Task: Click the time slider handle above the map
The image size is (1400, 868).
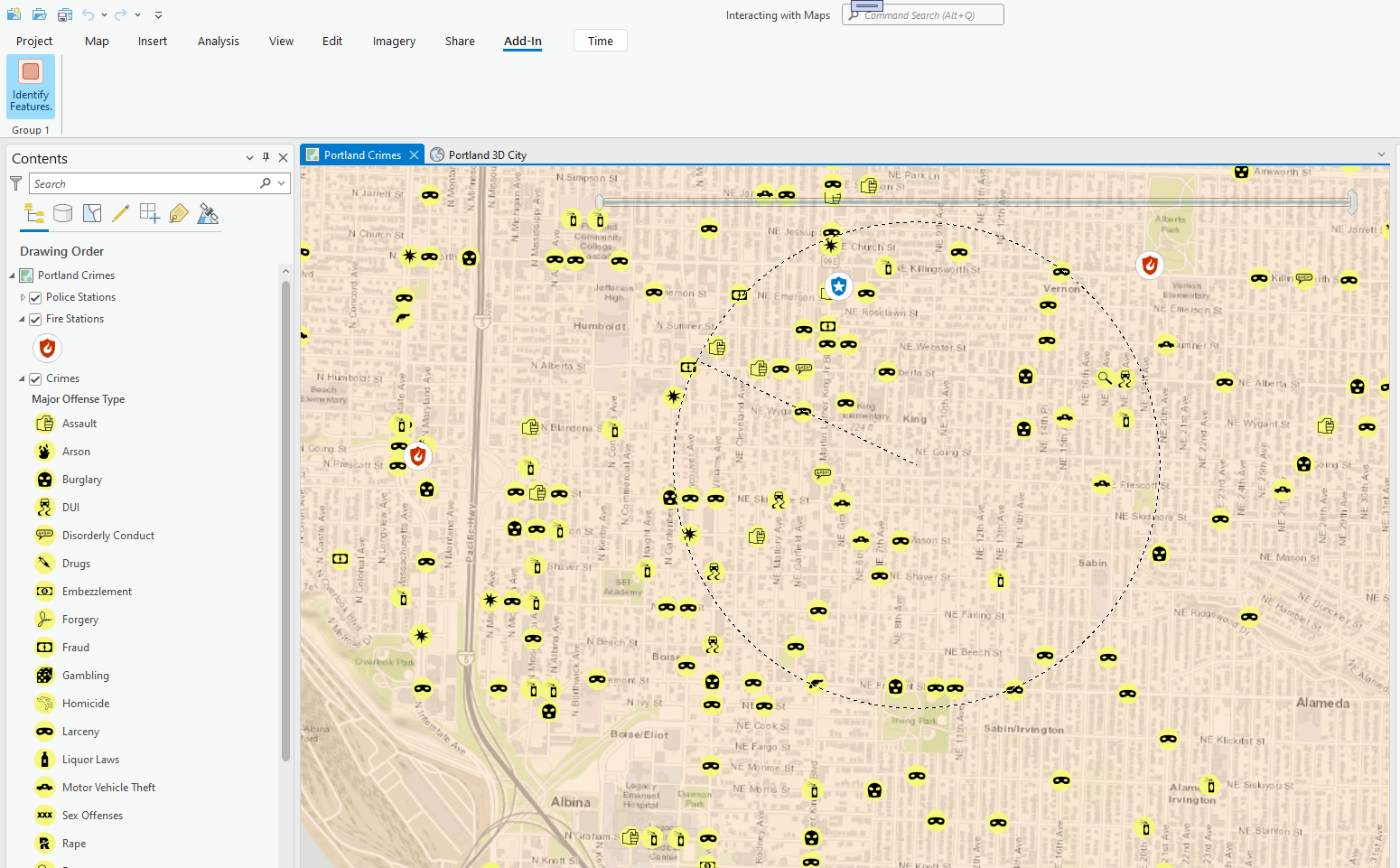Action: coord(600,201)
